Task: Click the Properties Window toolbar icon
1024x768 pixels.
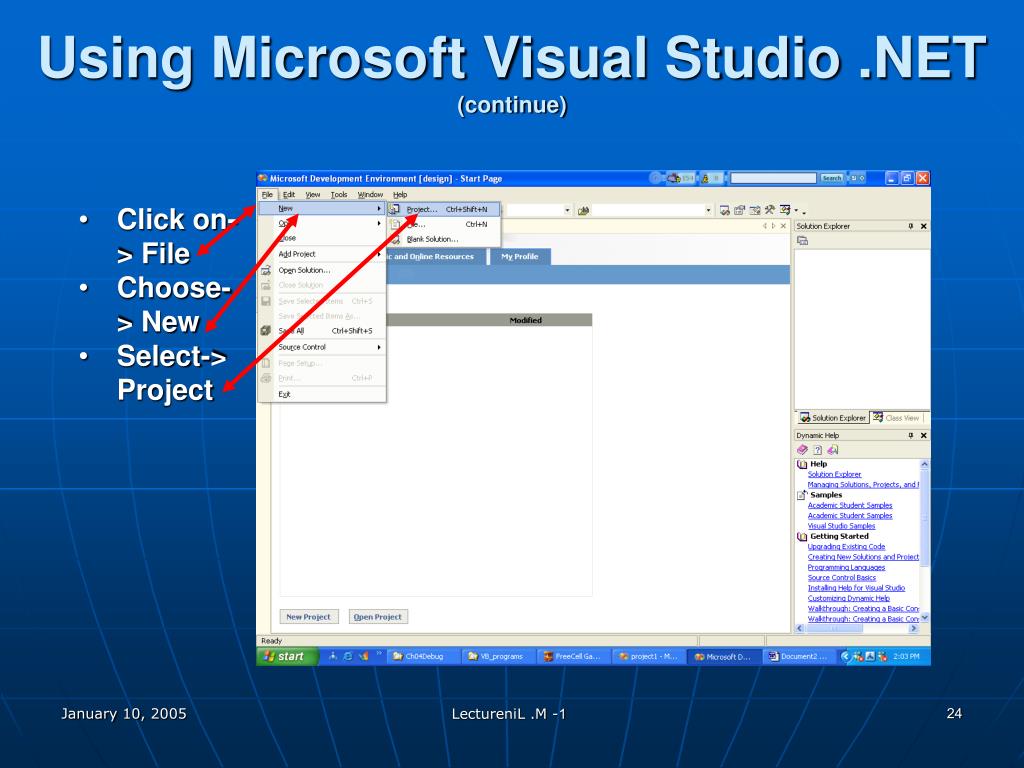Action: click(x=740, y=210)
